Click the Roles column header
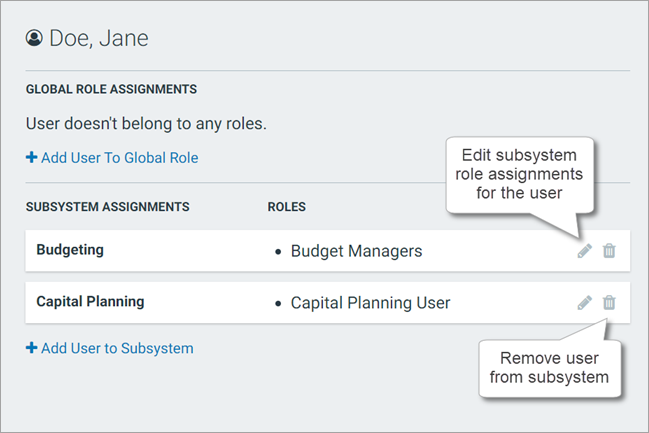The width and height of the screenshot is (649, 433). [286, 207]
